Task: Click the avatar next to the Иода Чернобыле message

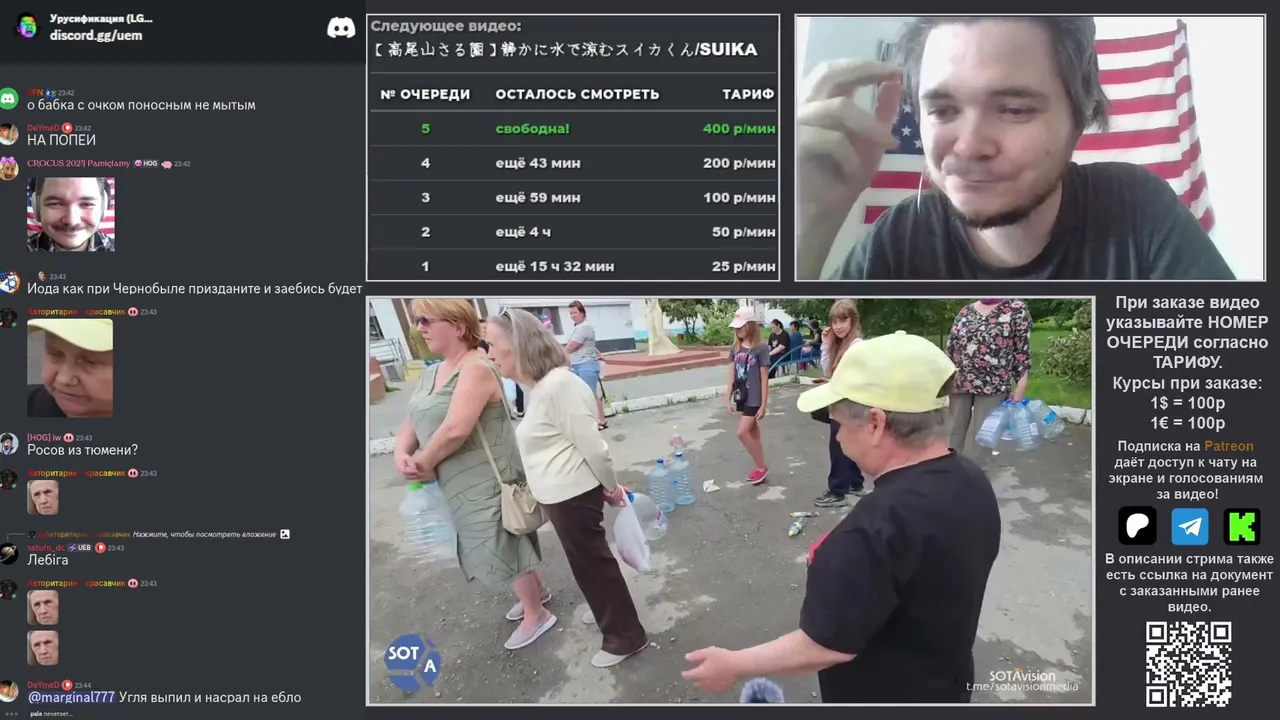Action: 9,283
